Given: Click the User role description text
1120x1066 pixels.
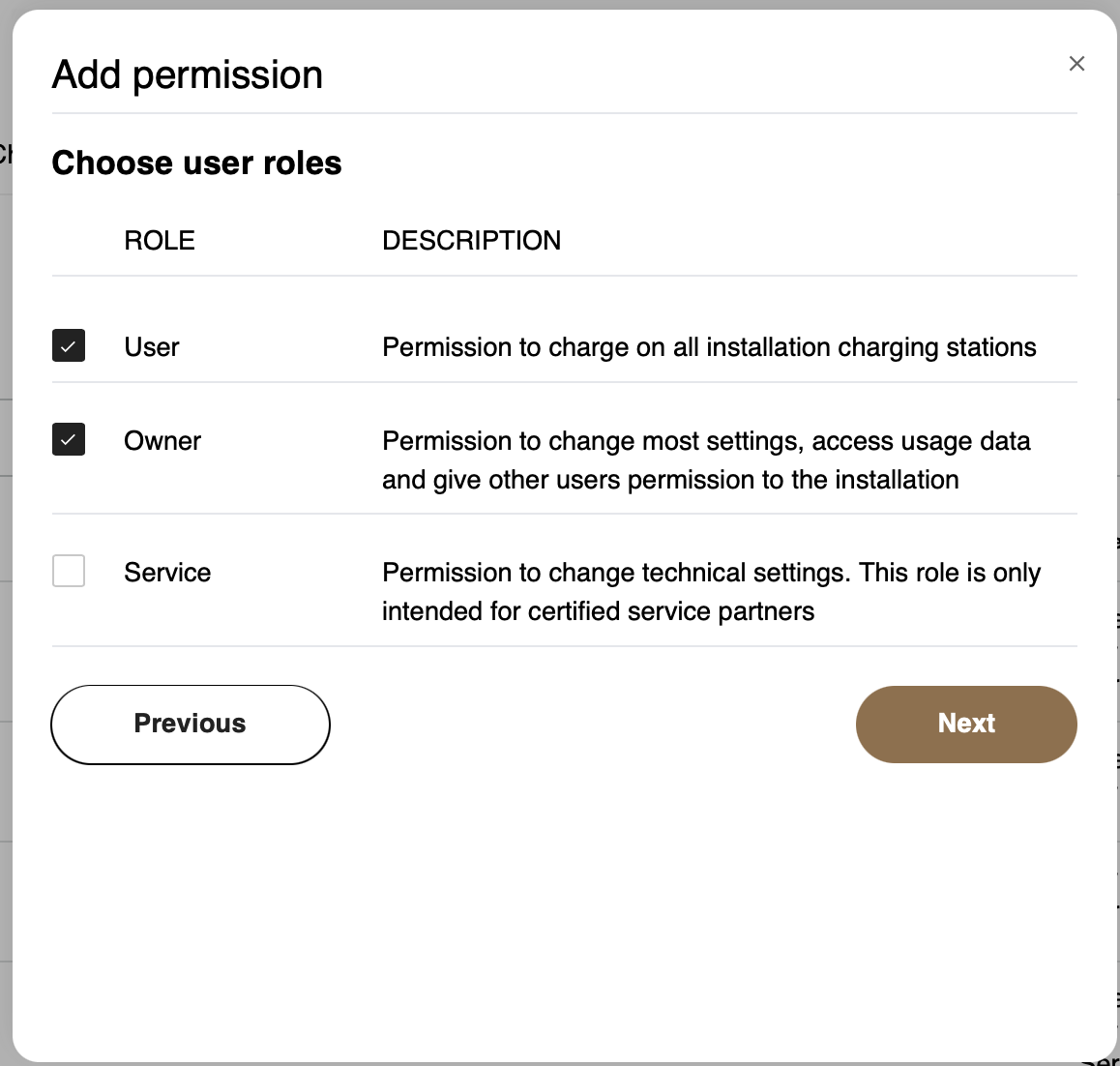Looking at the screenshot, I should (709, 346).
